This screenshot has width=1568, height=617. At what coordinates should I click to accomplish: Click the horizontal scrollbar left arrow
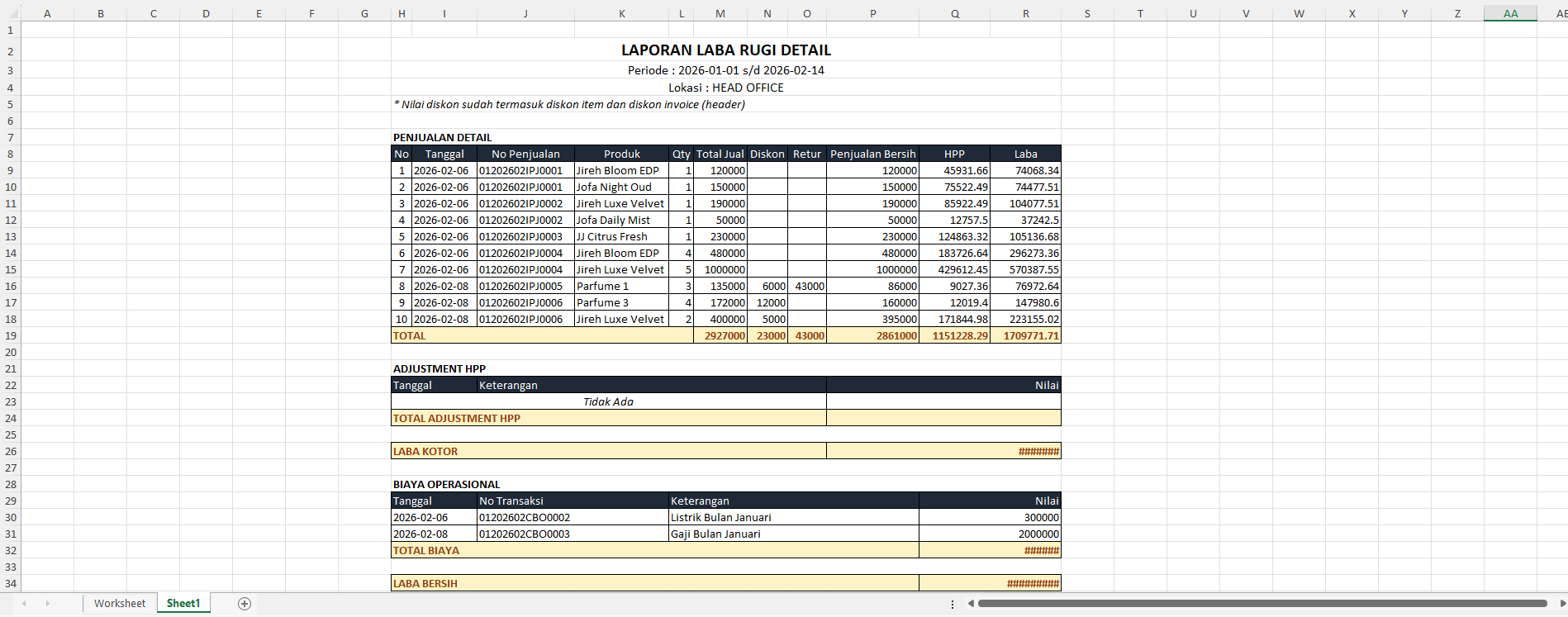(x=971, y=604)
